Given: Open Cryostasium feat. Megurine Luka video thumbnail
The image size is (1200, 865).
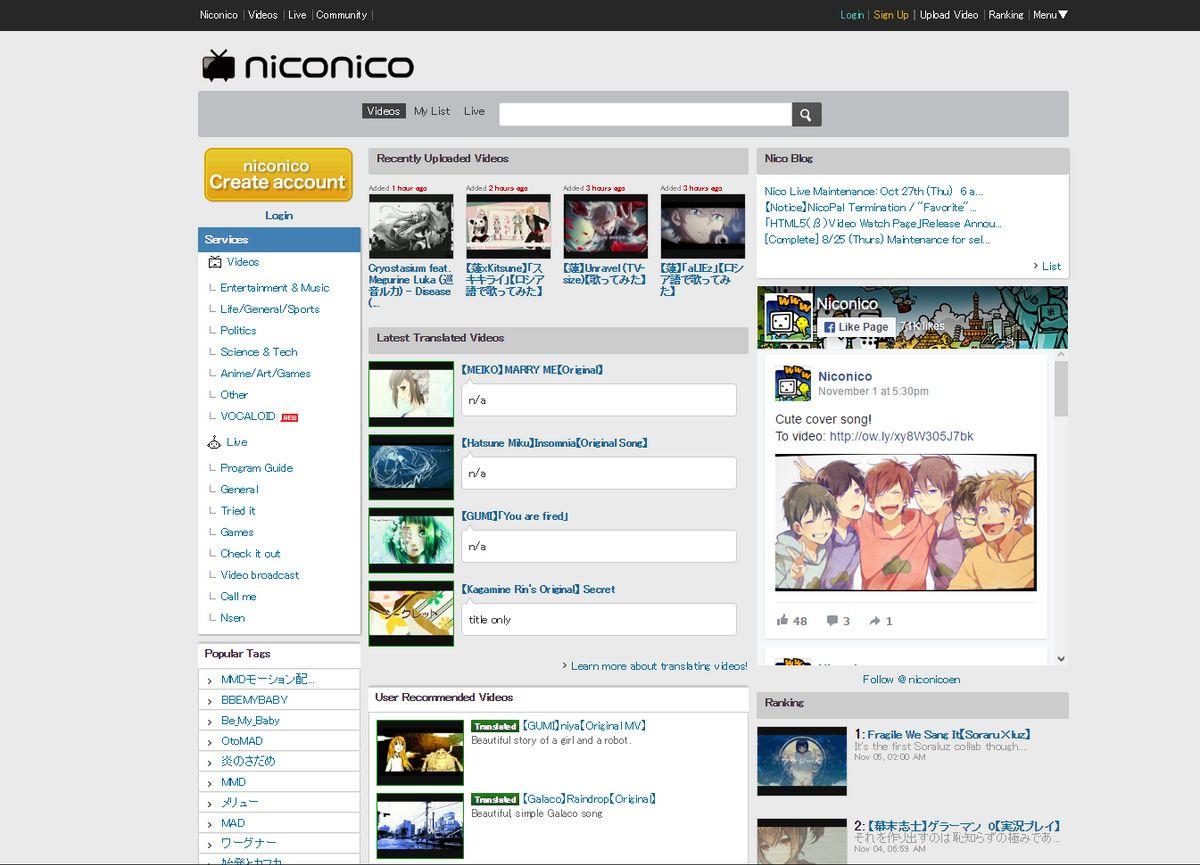Looking at the screenshot, I should [411, 227].
